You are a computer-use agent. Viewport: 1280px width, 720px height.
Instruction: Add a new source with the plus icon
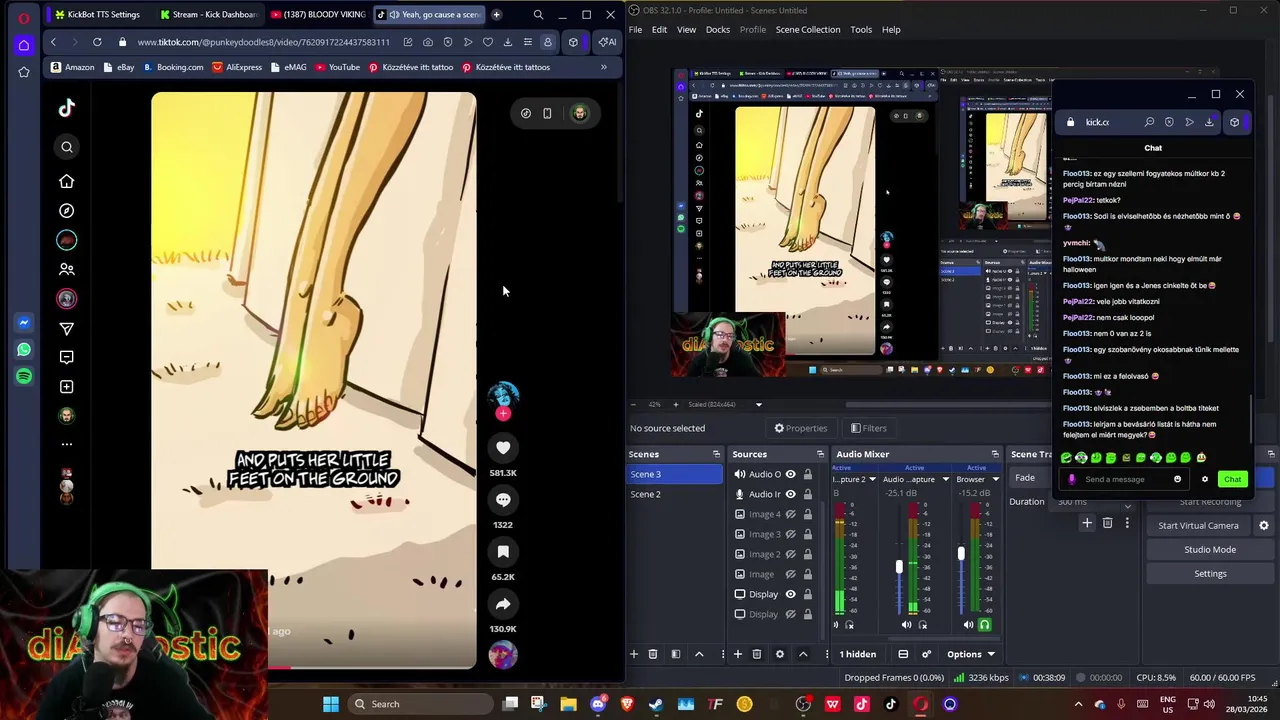coord(738,654)
